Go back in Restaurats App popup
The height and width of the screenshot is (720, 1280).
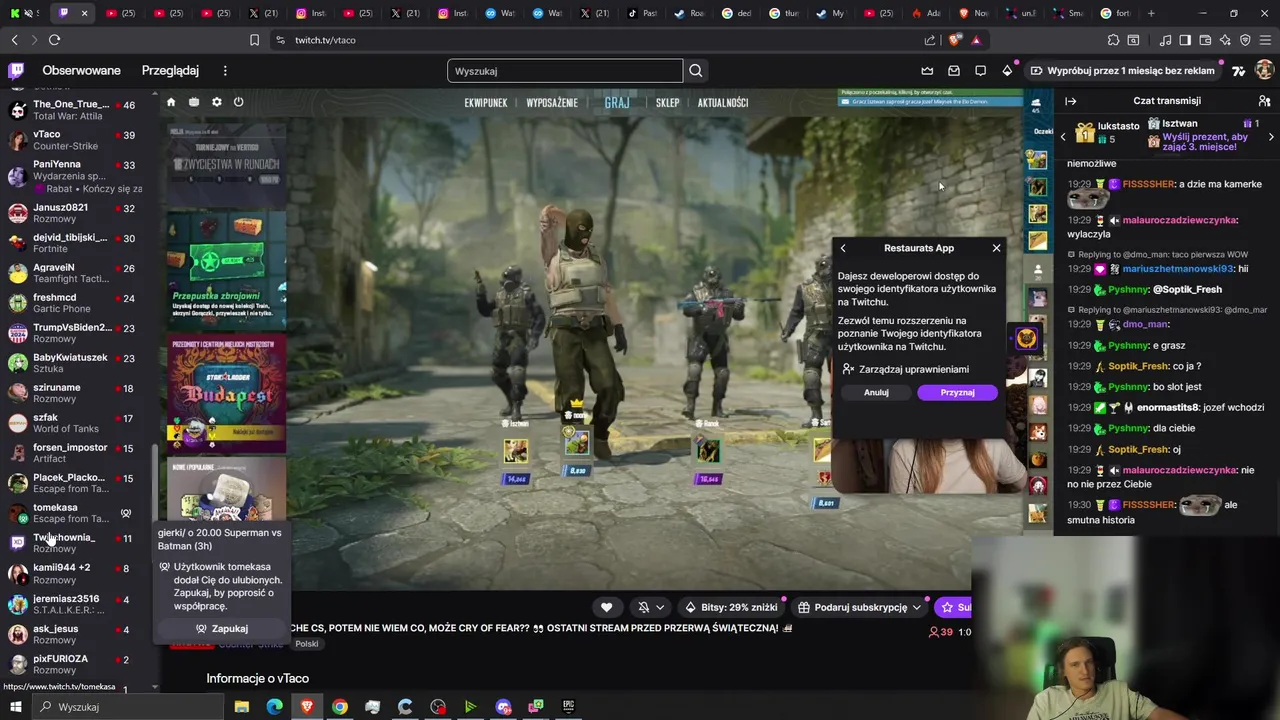click(x=843, y=248)
